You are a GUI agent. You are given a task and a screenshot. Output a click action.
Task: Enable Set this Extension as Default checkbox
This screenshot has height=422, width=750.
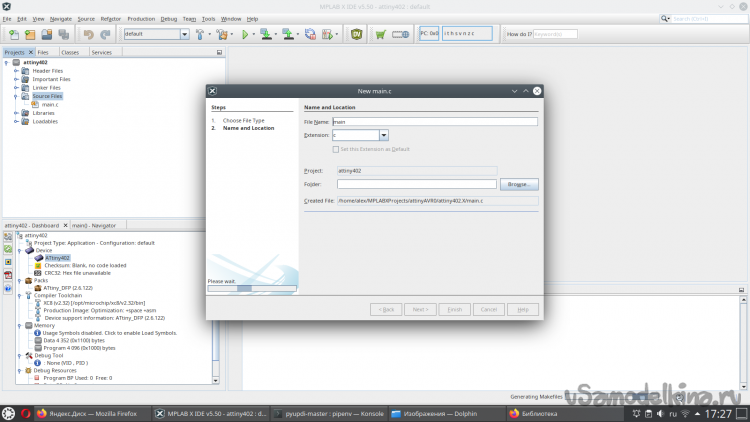[336, 148]
